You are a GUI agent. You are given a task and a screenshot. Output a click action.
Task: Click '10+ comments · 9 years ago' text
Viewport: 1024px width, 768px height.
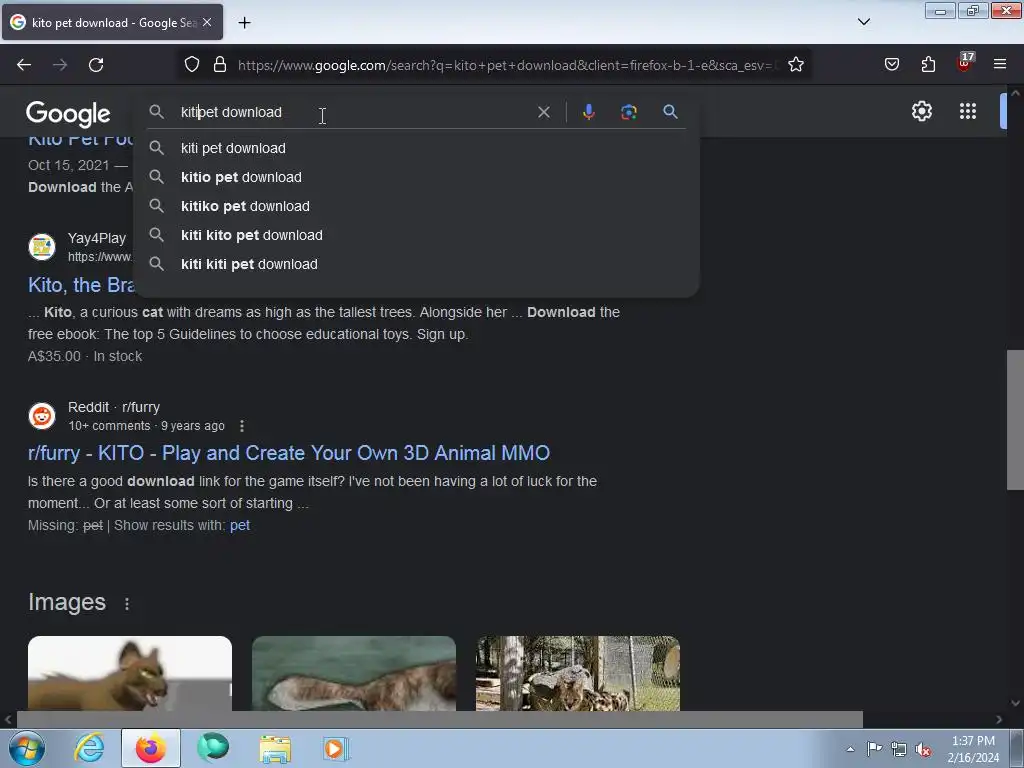point(146,426)
